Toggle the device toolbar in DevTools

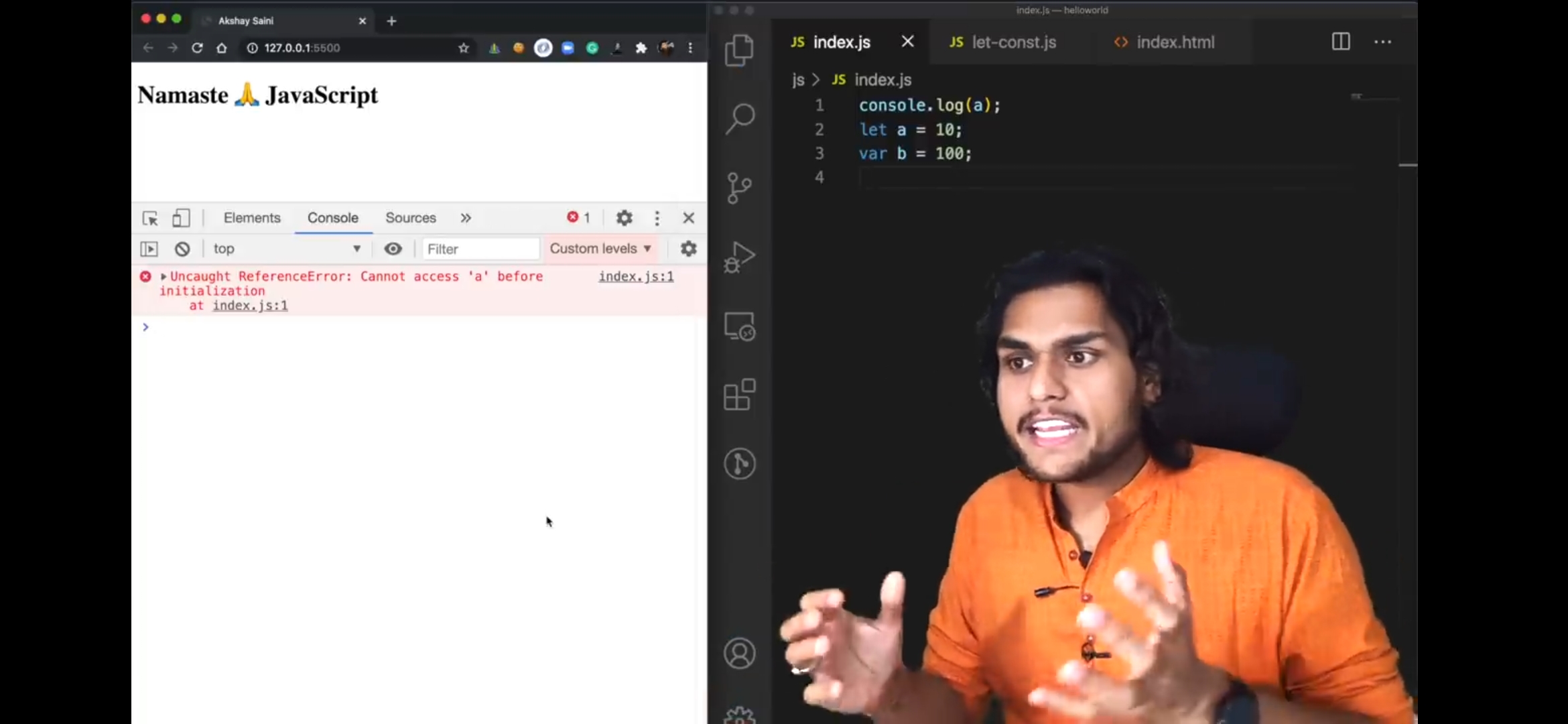pos(181,218)
